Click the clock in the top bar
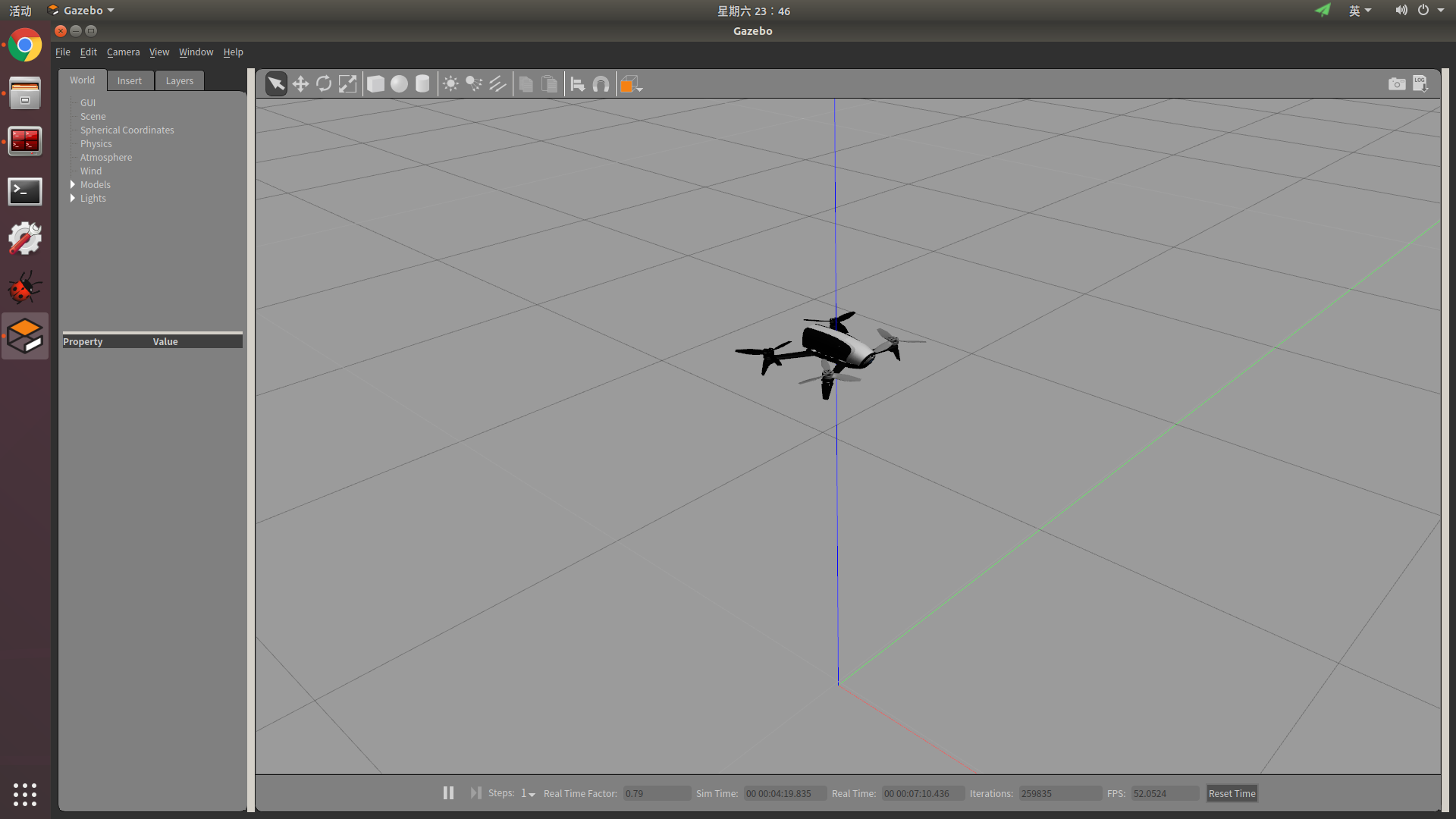The image size is (1456, 819). tap(754, 11)
